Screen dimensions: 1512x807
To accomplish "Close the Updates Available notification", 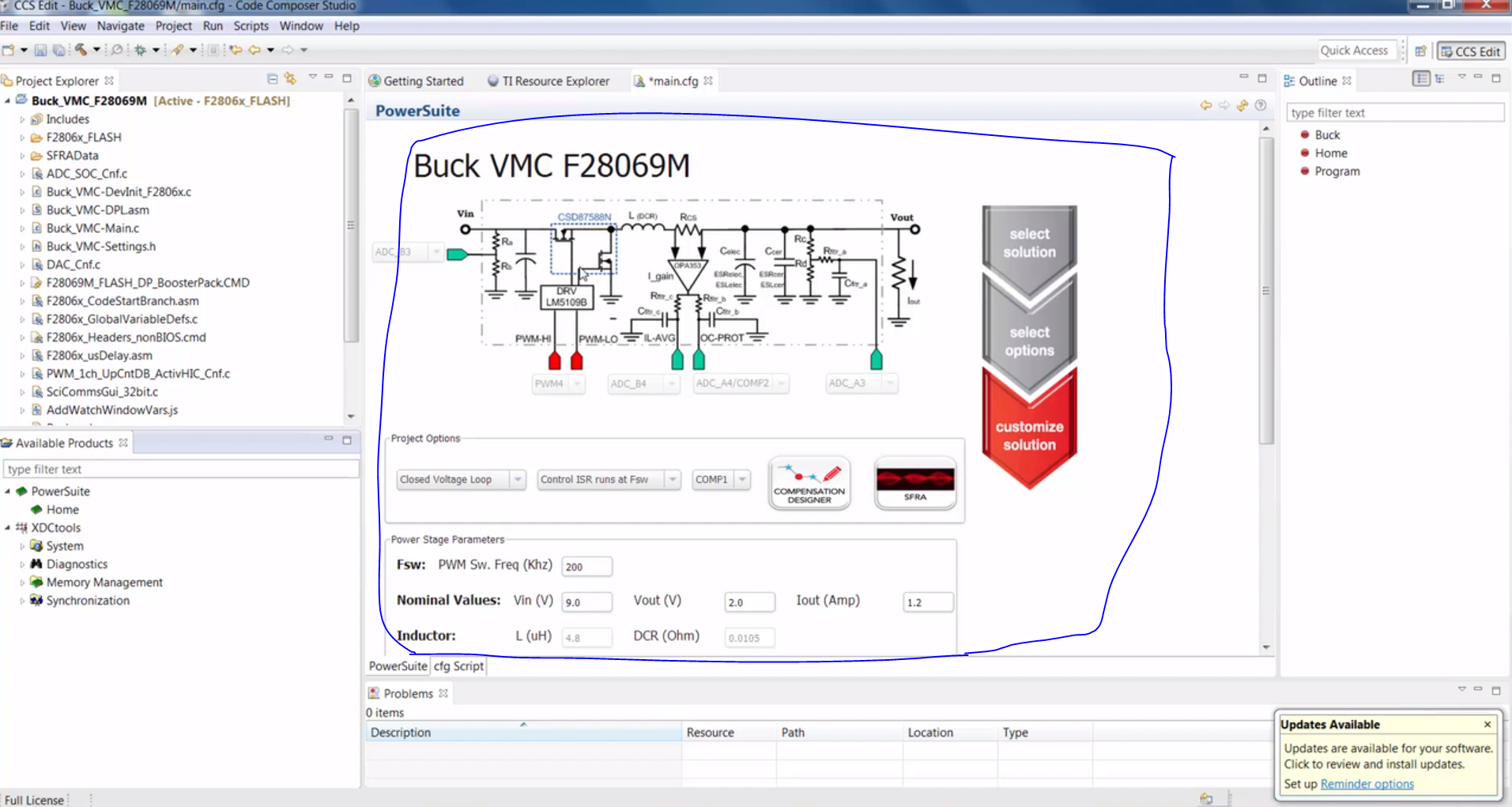I will pyautogui.click(x=1487, y=724).
